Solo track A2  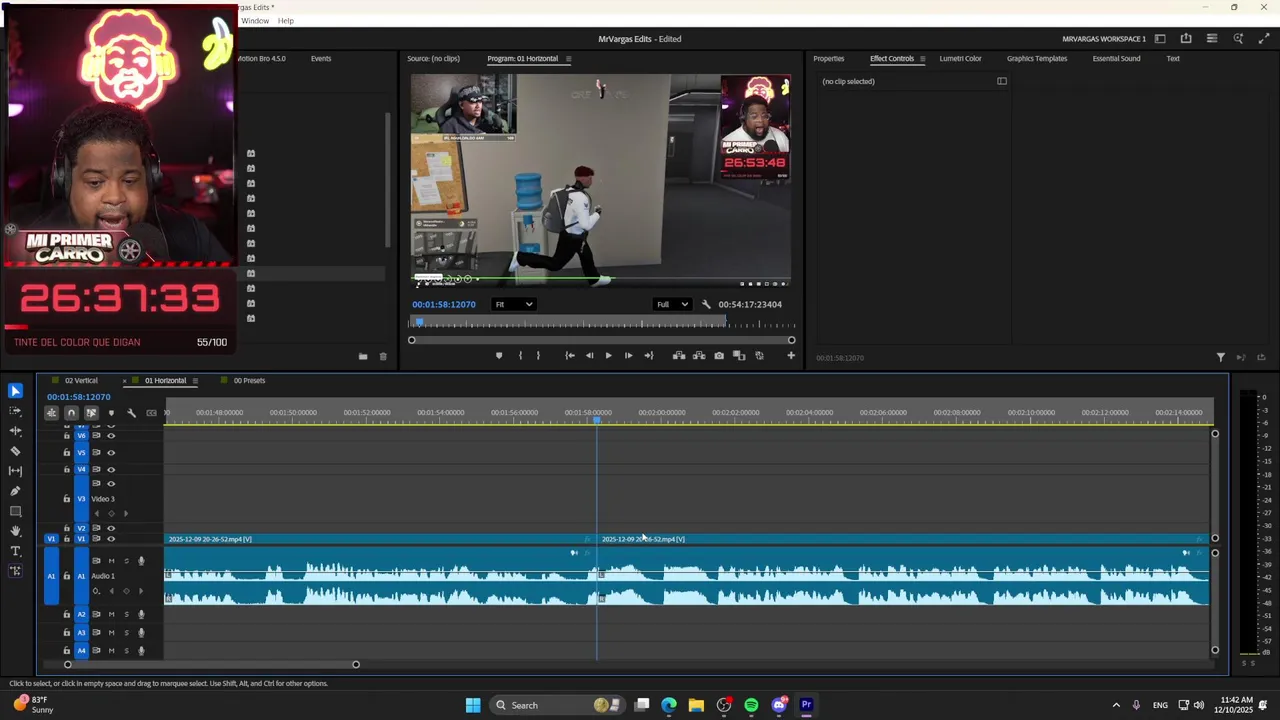(127, 614)
